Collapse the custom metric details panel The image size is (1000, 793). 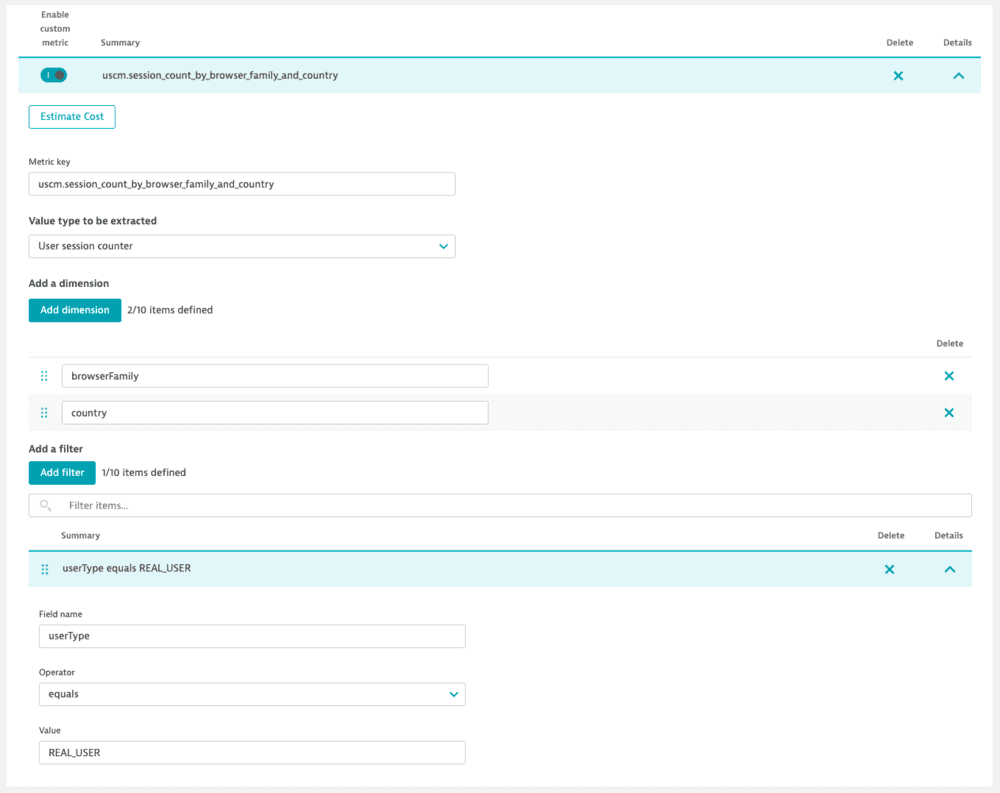point(957,75)
